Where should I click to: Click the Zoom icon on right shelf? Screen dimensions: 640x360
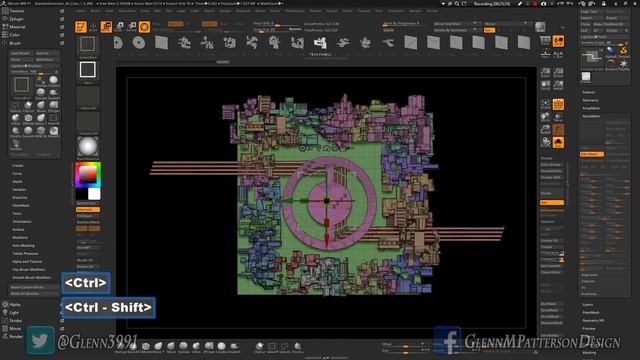[x=545, y=73]
